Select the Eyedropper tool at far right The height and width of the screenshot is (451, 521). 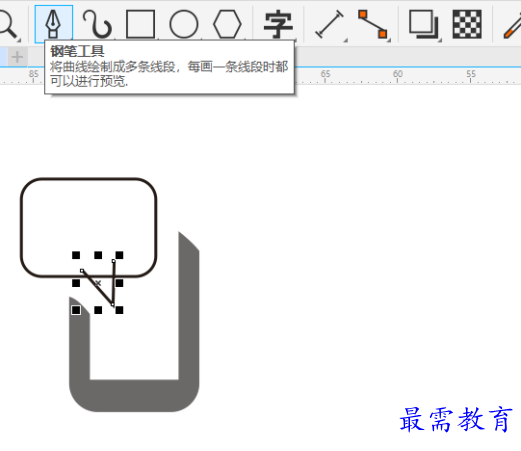pos(513,26)
